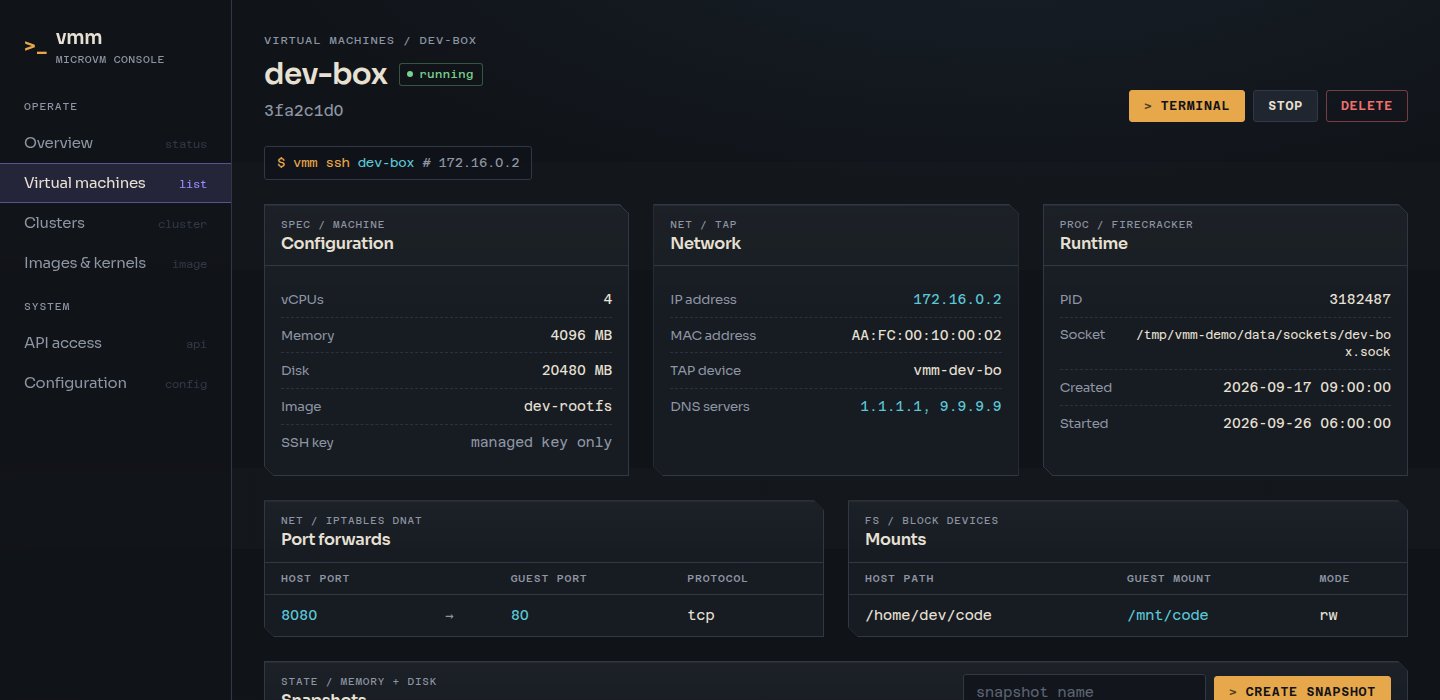
Task: Click the Created timestamp 2026-09-17 09:00:00
Action: 1307,387
